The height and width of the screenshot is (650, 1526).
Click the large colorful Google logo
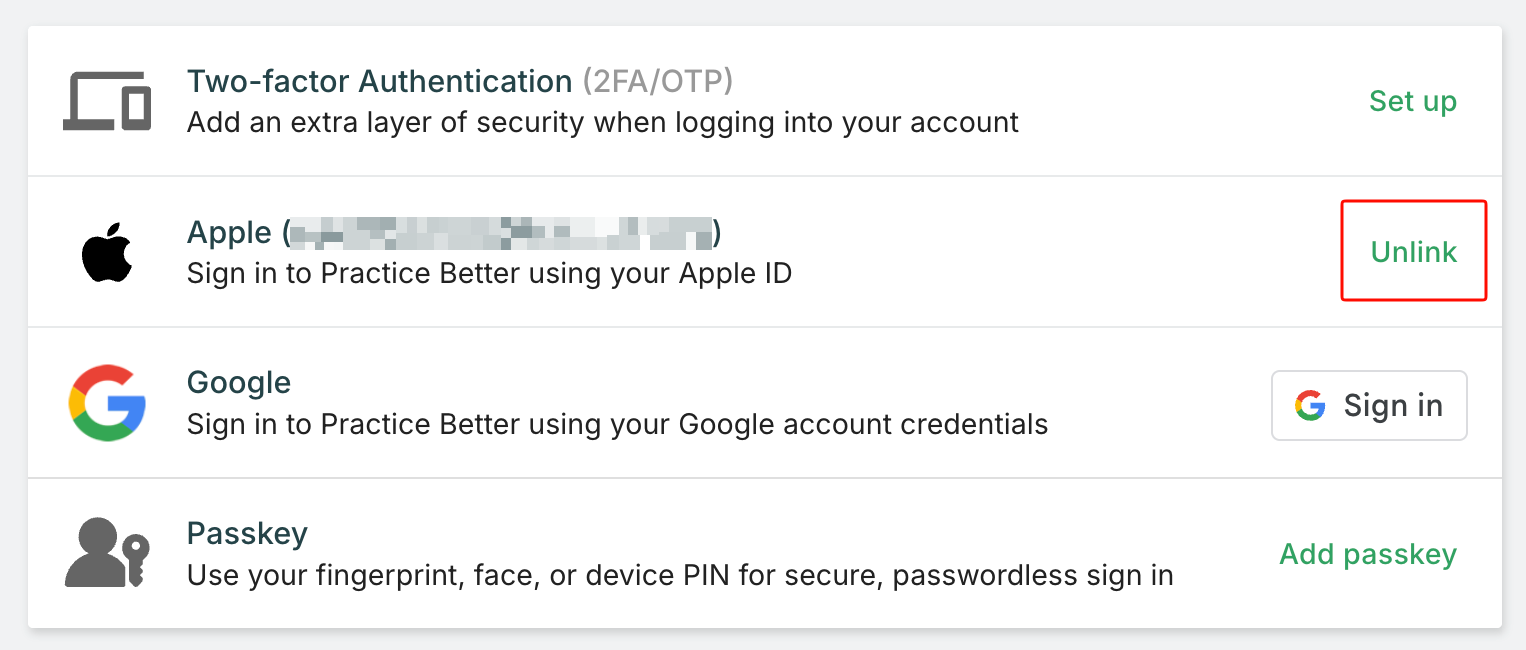pyautogui.click(x=107, y=404)
